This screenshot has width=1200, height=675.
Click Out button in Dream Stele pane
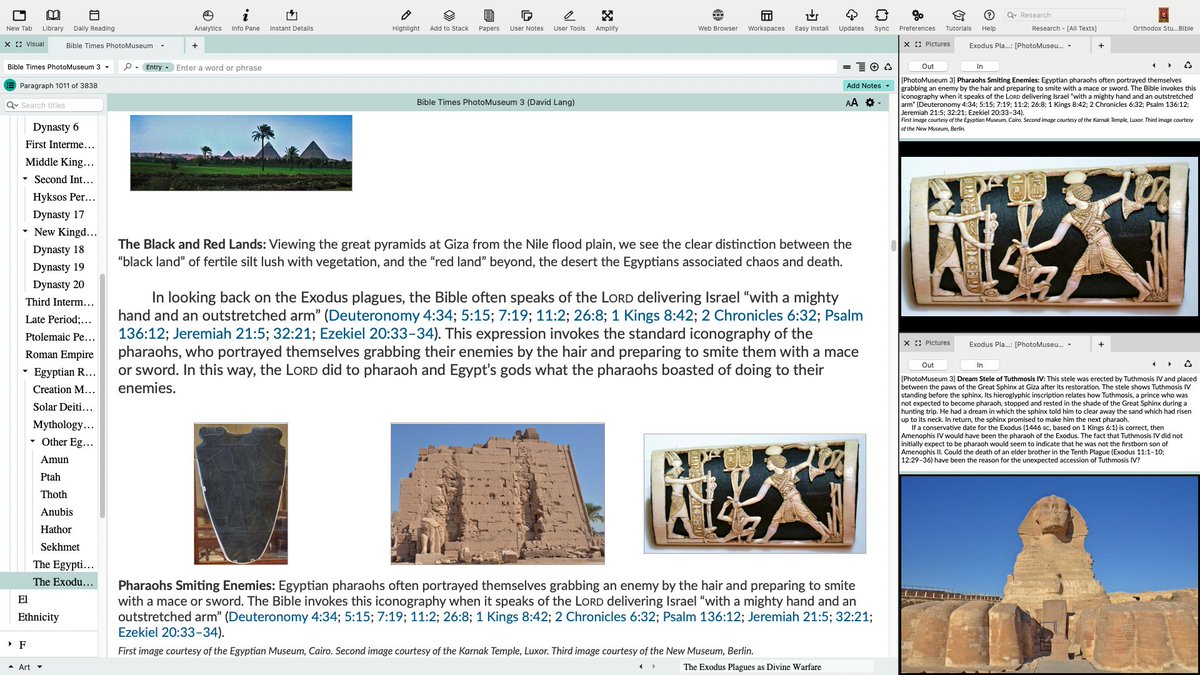click(928, 365)
